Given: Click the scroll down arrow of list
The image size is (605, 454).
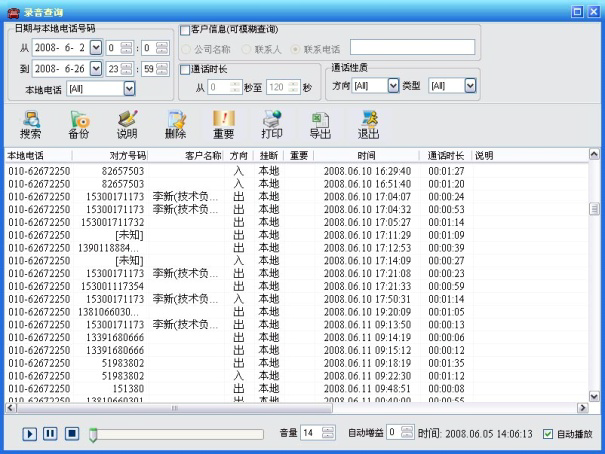Looking at the screenshot, I should tap(594, 396).
